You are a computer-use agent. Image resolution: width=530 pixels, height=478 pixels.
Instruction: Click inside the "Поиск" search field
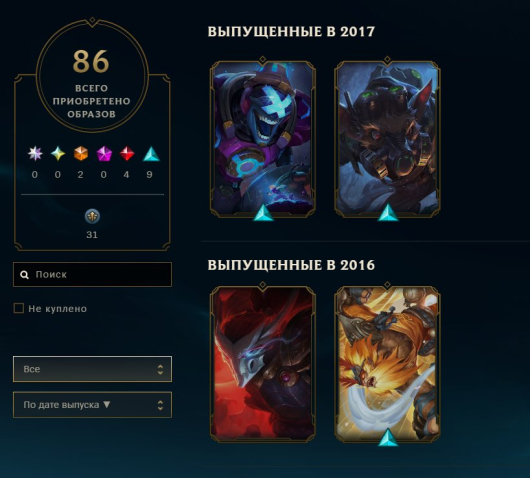pyautogui.click(x=92, y=274)
